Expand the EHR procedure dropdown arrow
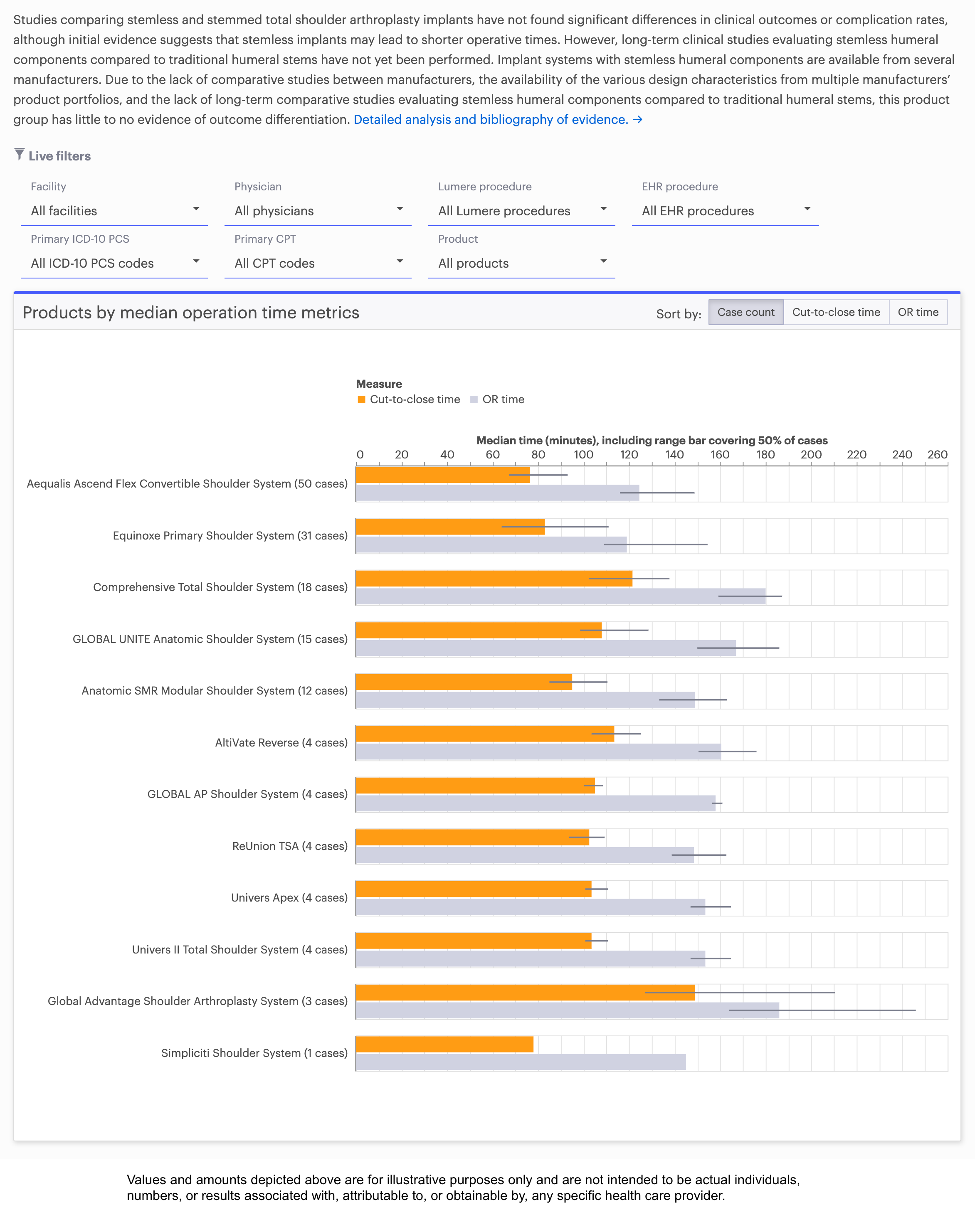 tap(807, 209)
